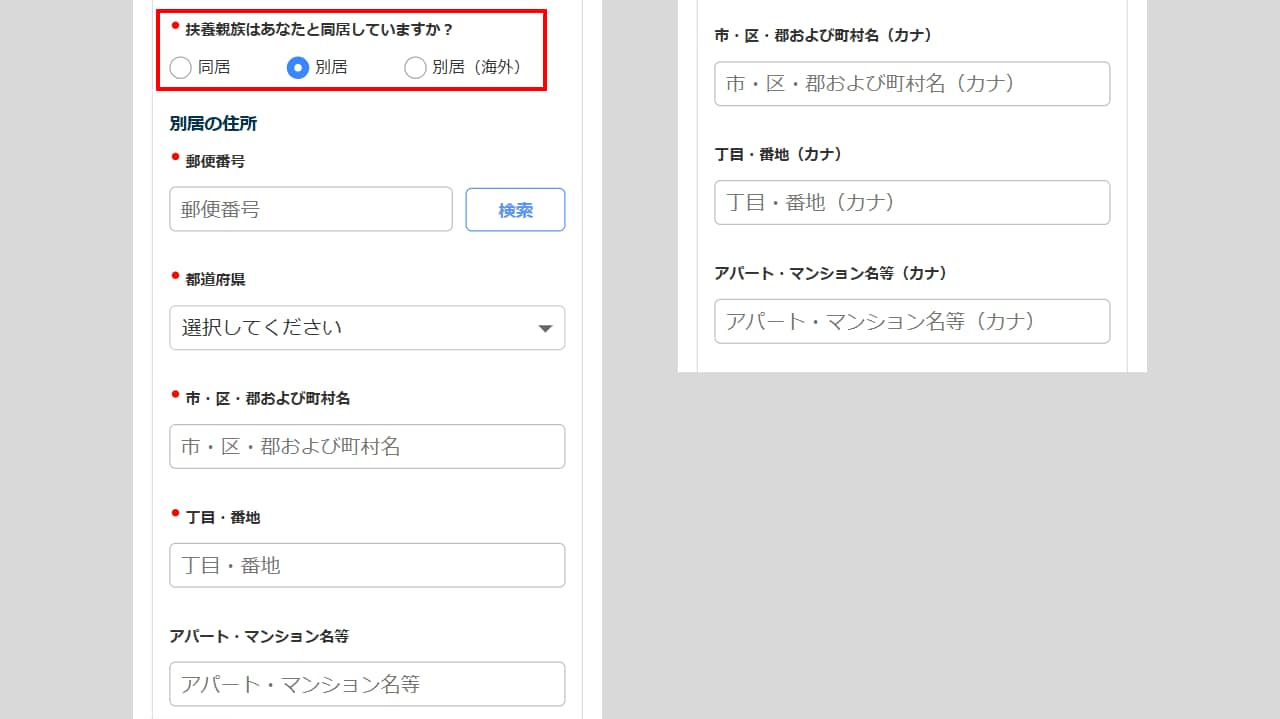The width and height of the screenshot is (1280, 719).
Task: Open the 都道府県 dropdown
Action: pyautogui.click(x=367, y=328)
